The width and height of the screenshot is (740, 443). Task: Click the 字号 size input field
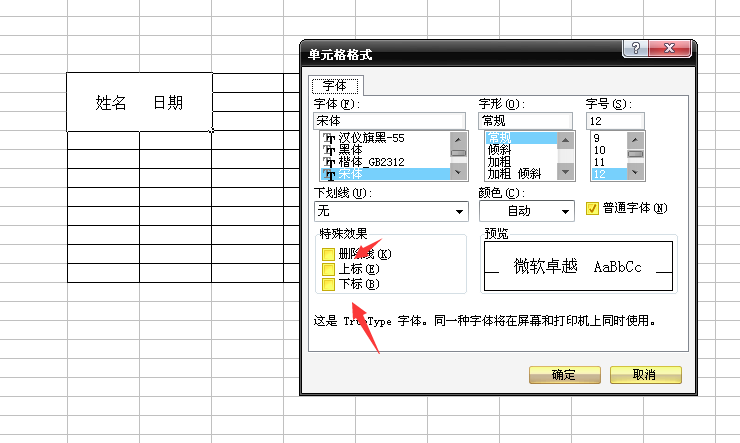click(x=615, y=121)
